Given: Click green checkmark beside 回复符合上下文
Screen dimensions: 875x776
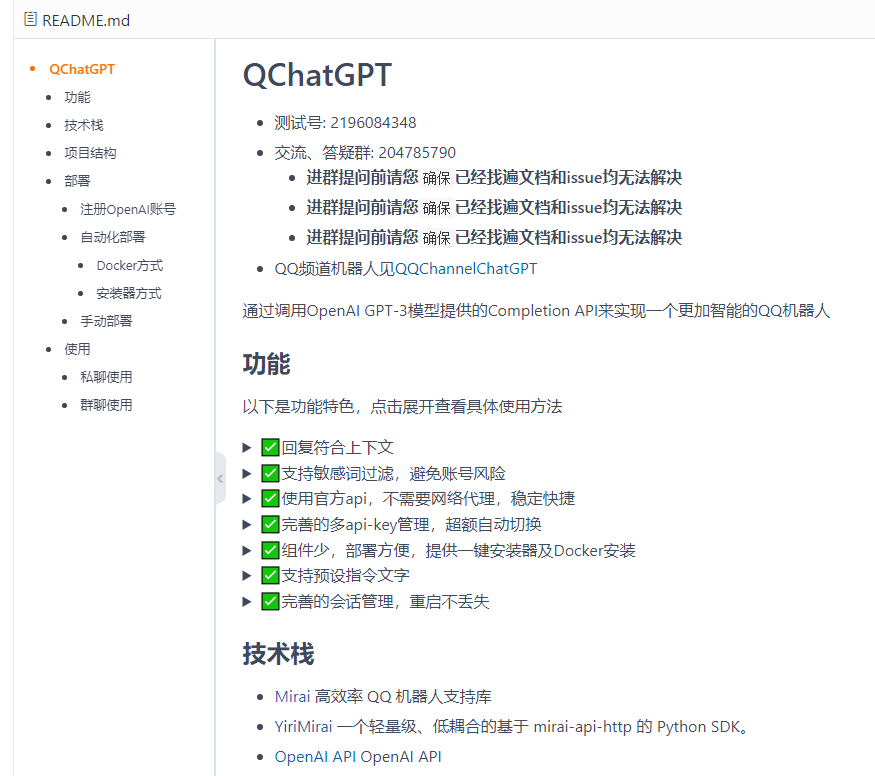Looking at the screenshot, I should [270, 447].
